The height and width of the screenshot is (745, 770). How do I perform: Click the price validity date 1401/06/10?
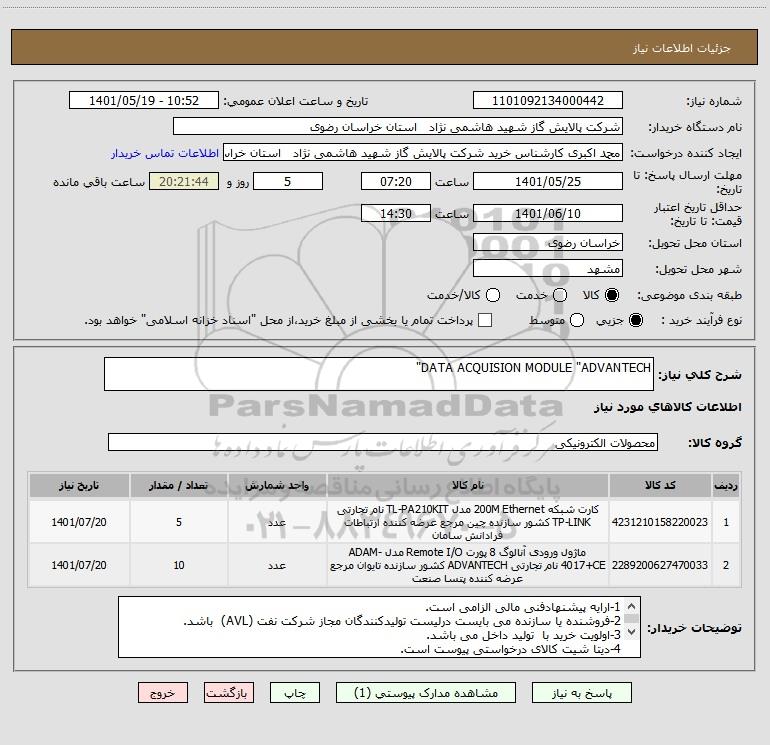click(548, 214)
